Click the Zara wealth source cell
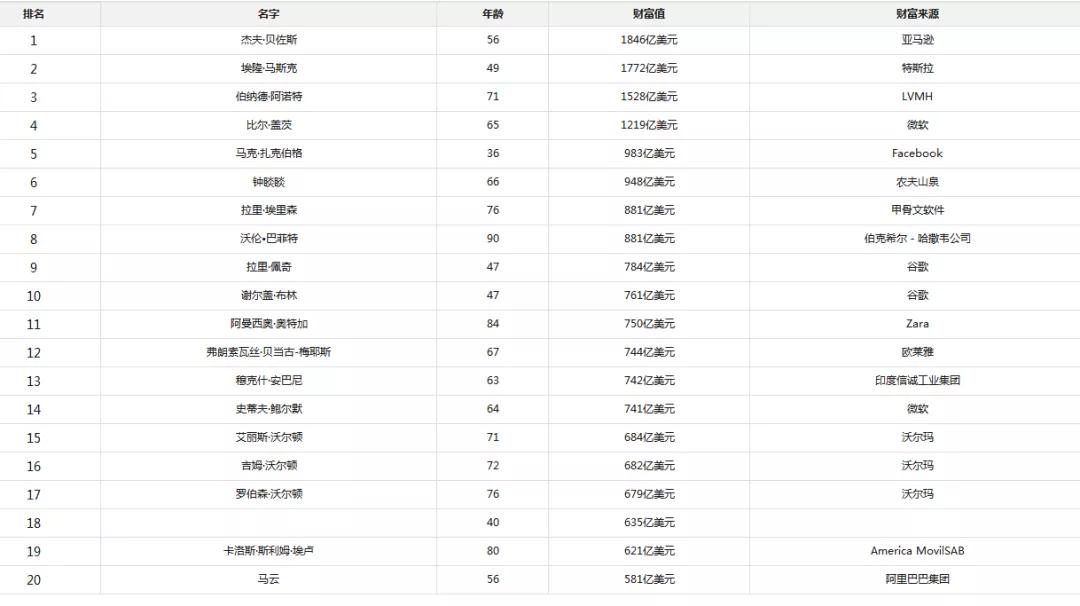Viewport: 1080px width, 606px height. point(917,324)
